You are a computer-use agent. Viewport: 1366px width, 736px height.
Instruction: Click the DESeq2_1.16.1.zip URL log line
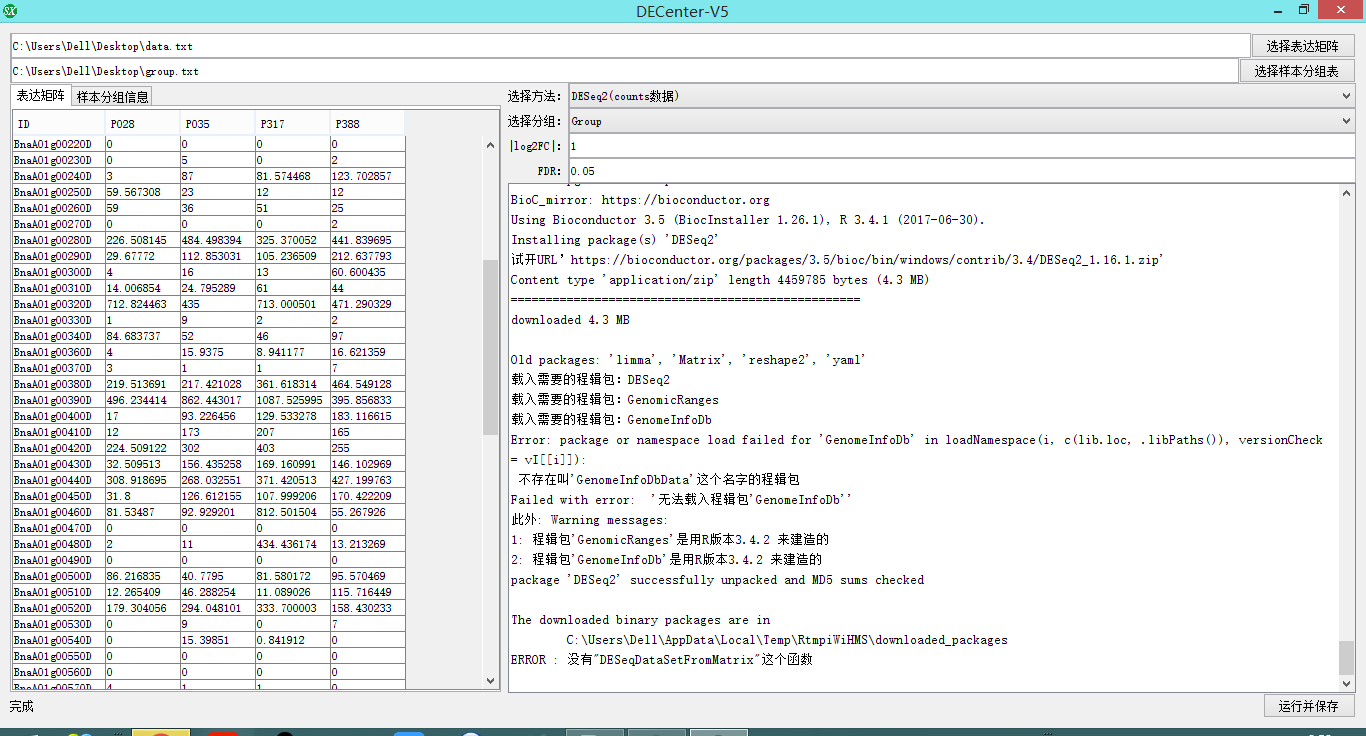pos(837,260)
